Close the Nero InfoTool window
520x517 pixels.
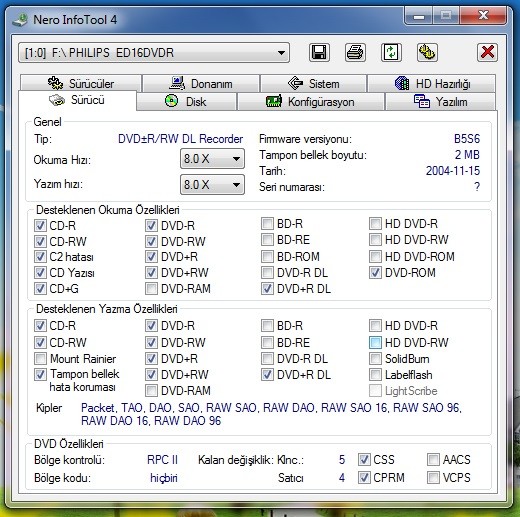point(483,16)
